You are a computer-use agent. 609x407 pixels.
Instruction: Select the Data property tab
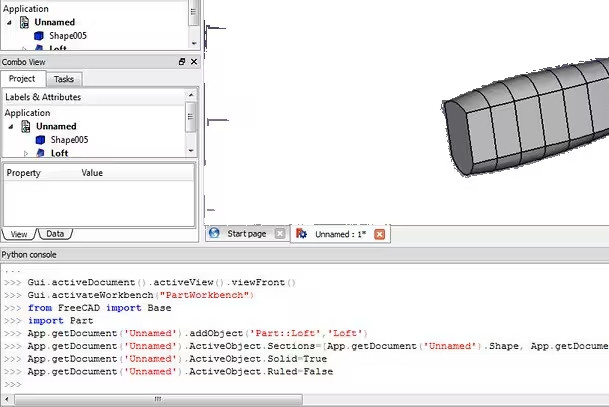[x=55, y=234]
